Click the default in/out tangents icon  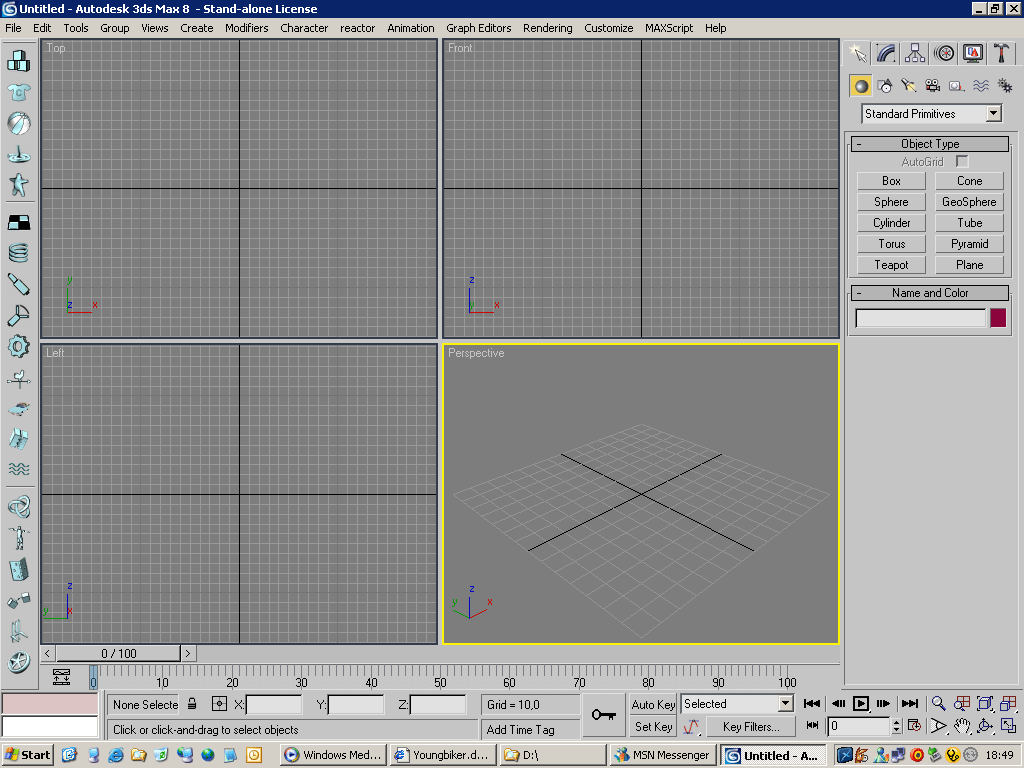(692, 726)
